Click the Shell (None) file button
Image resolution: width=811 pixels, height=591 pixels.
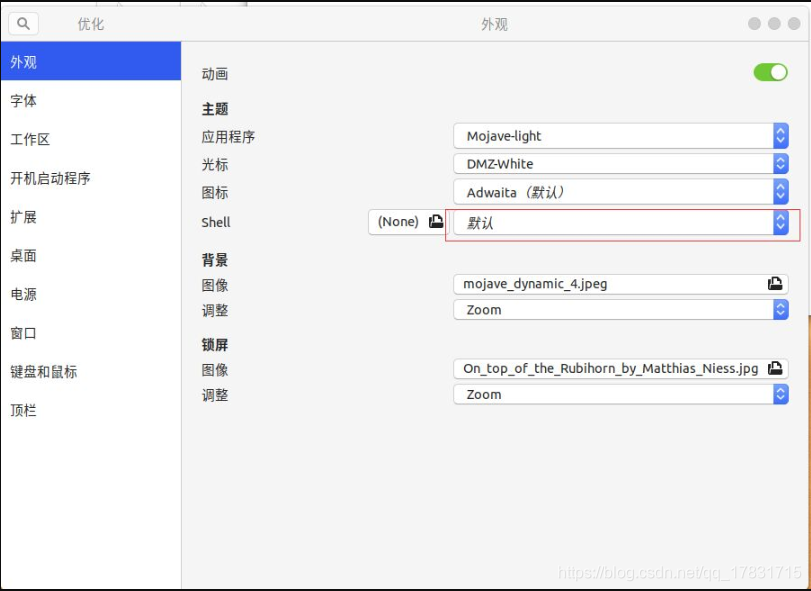pyautogui.click(x=407, y=222)
